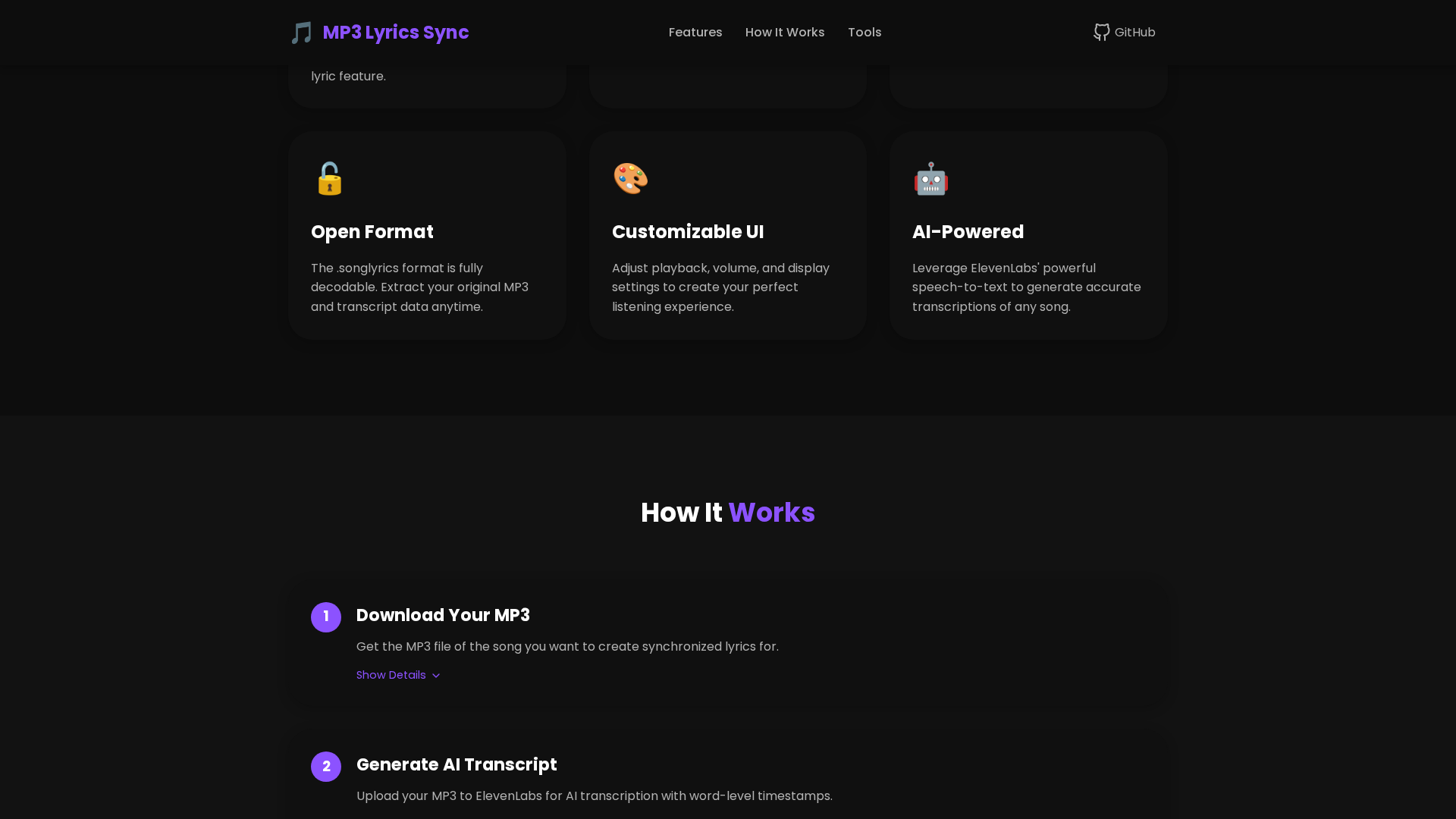The height and width of the screenshot is (819, 1456).
Task: Open the Features navigation menu item
Action: tap(695, 32)
